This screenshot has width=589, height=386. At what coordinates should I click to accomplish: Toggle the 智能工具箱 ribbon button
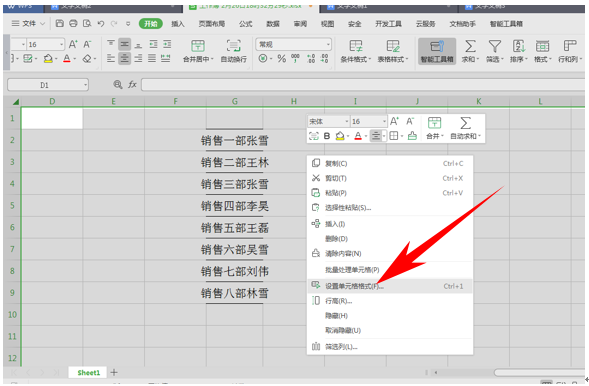pyautogui.click(x=437, y=51)
